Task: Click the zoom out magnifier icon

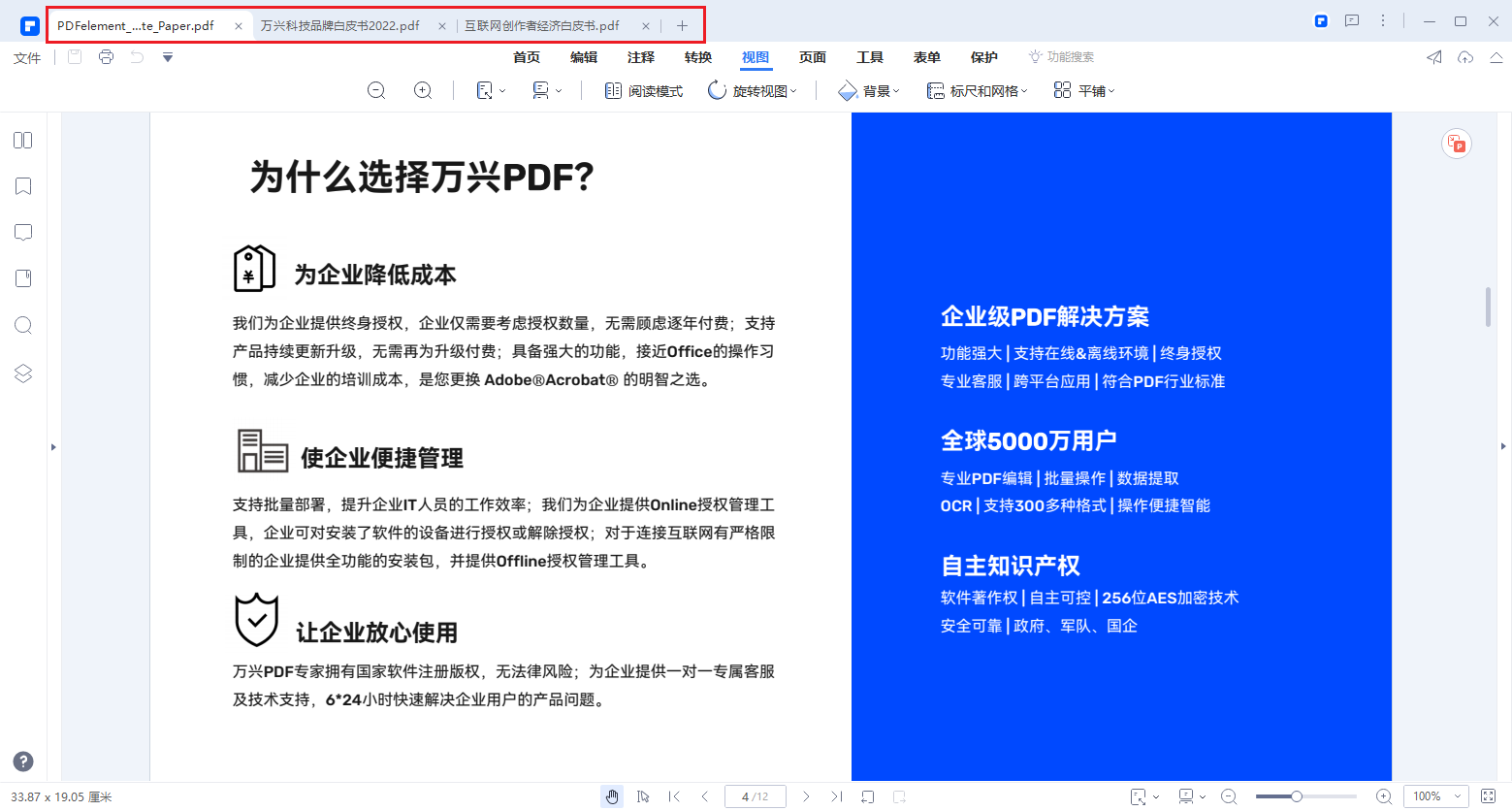Action: [x=376, y=90]
